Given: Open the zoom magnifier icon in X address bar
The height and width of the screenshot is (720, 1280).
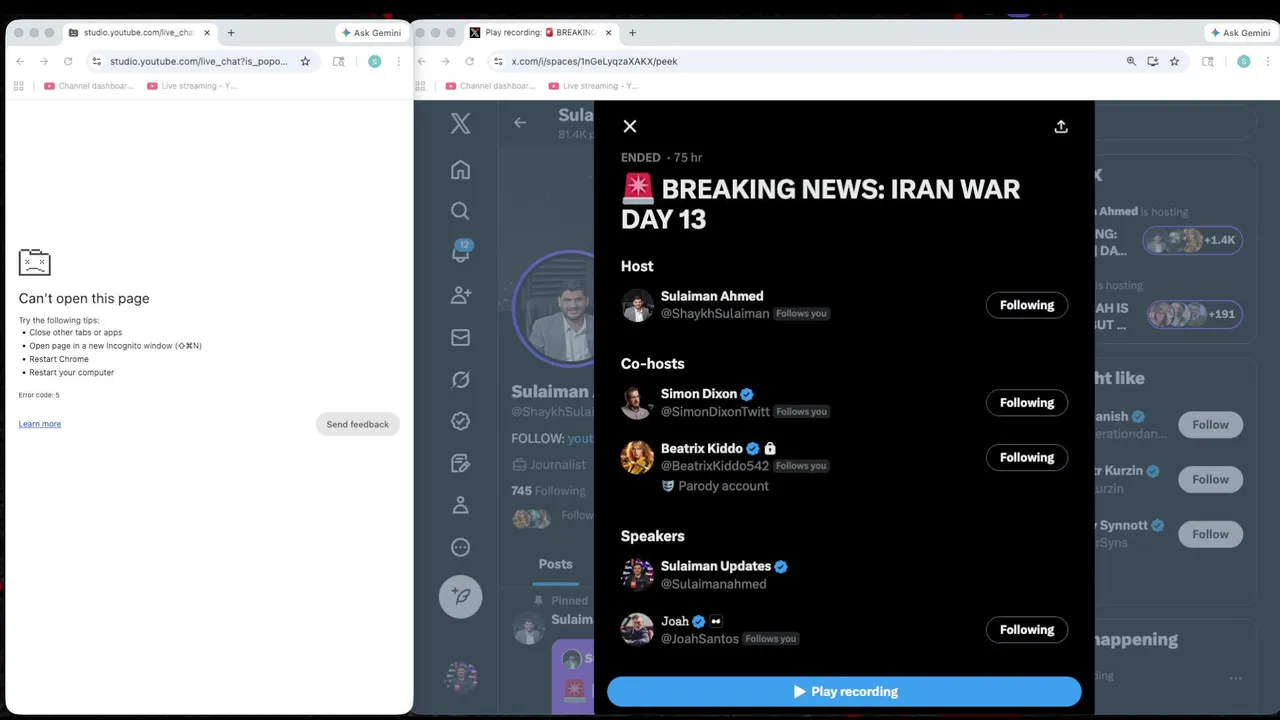Looking at the screenshot, I should point(1131,61).
